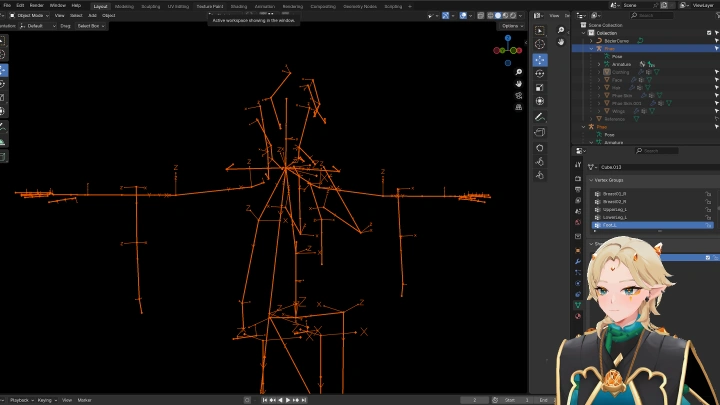Expand the Clothing object in Outliner

[599, 72]
